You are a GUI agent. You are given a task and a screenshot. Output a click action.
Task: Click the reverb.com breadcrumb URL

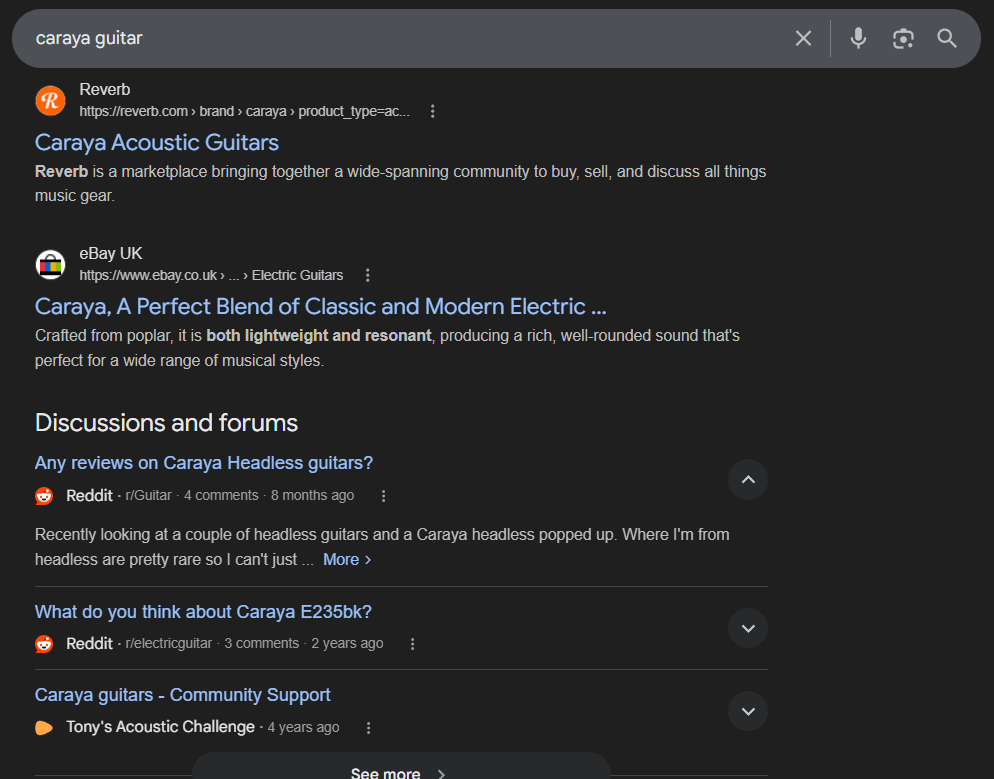tap(244, 112)
